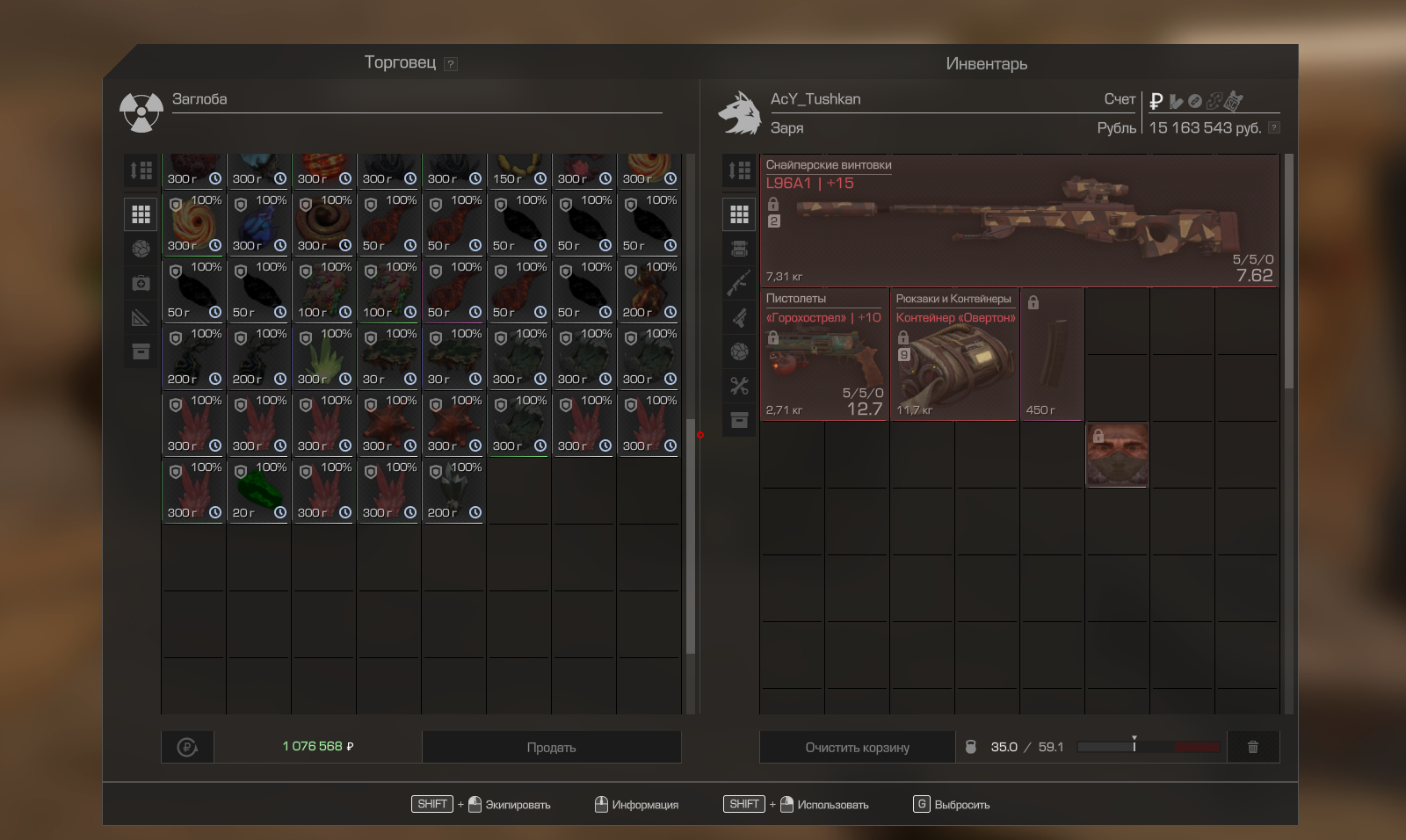Screen dimensions: 1406x840
Task: Filter trader items by artifacts ball icon
Action: tap(141, 249)
